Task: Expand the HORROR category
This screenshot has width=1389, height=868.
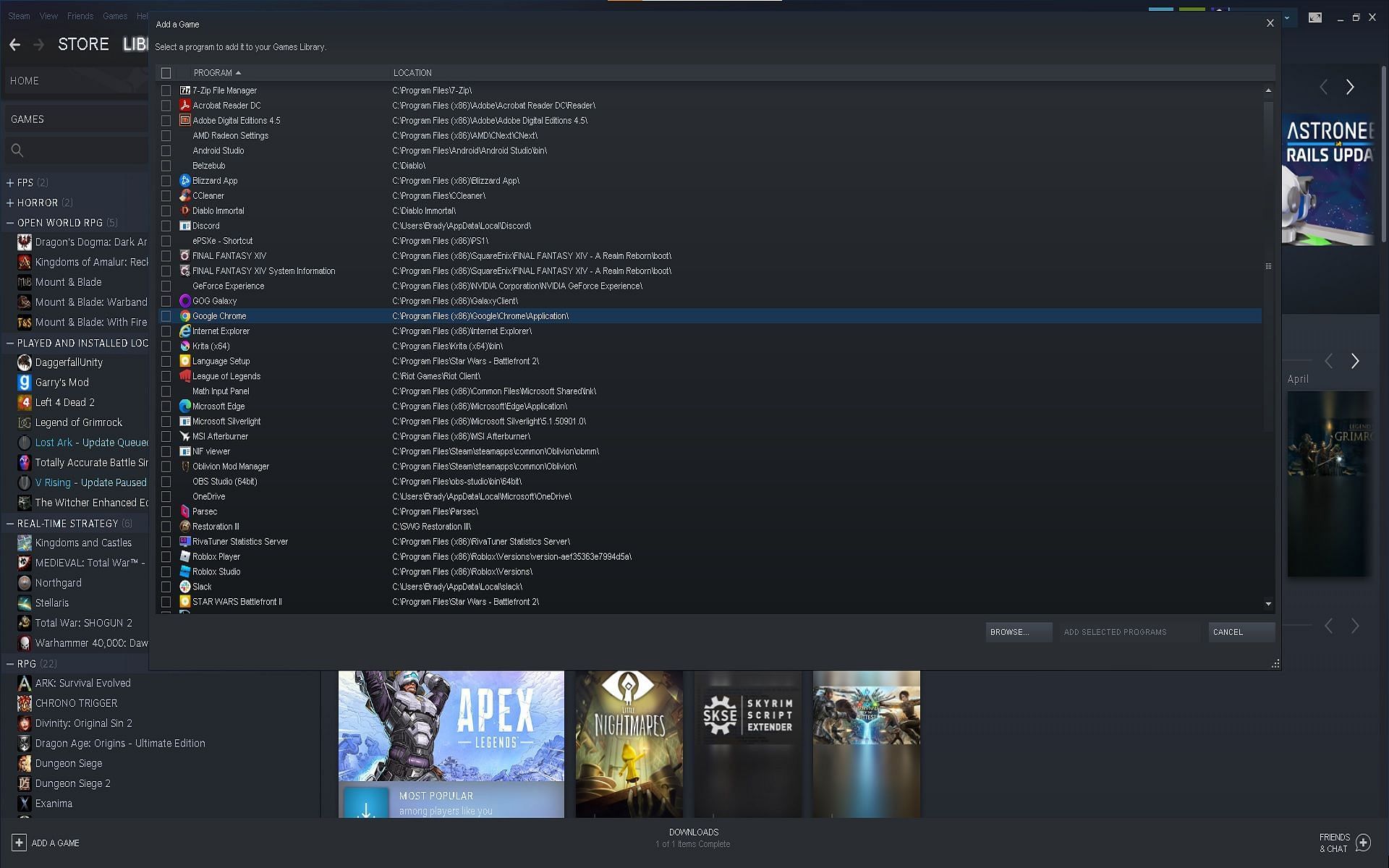Action: pyautogui.click(x=10, y=203)
